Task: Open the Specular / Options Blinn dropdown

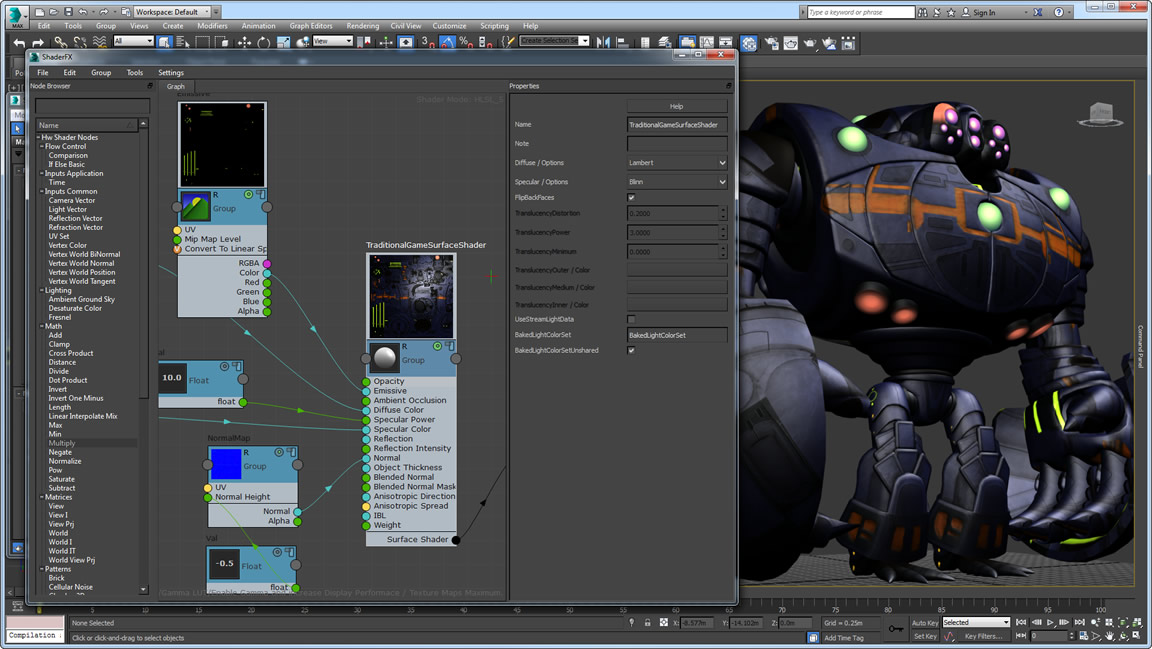Action: [677, 182]
